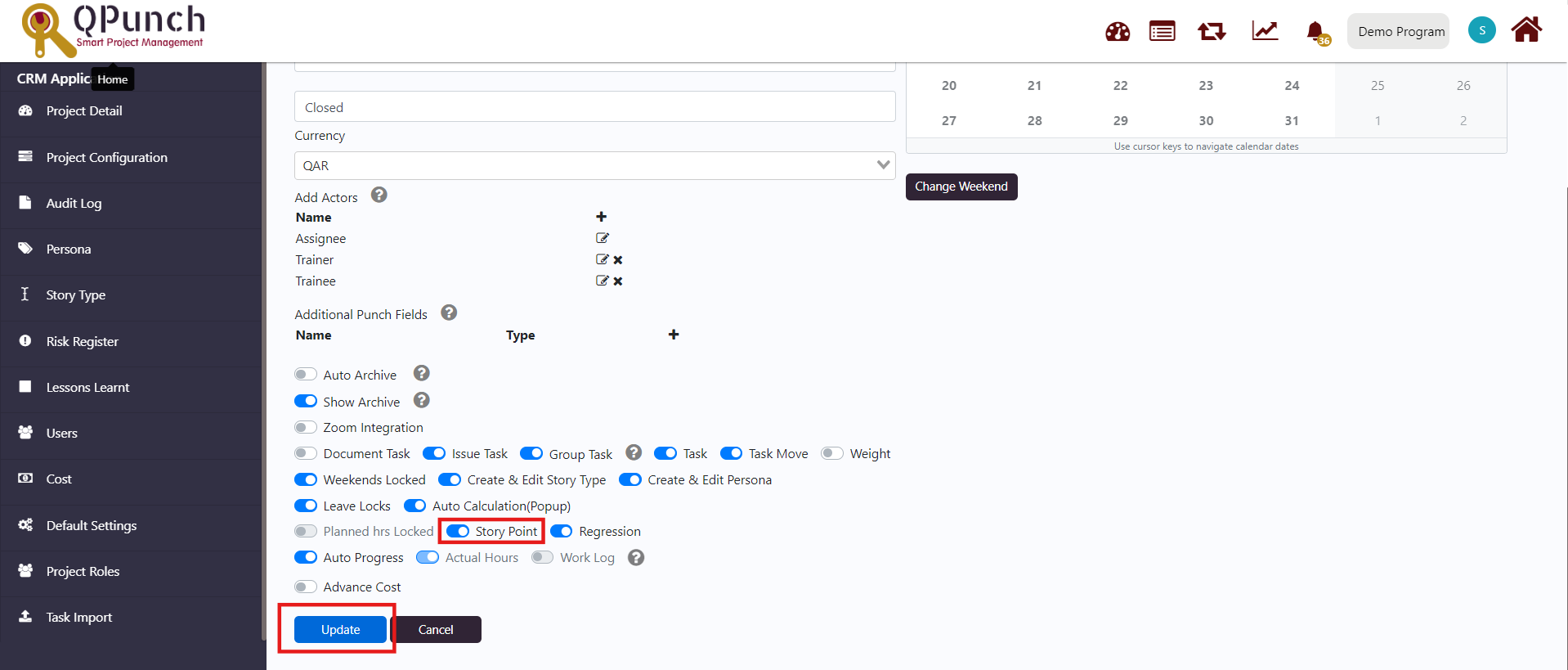Open the notifications bell icon
The width and height of the screenshot is (1568, 670).
(1315, 32)
